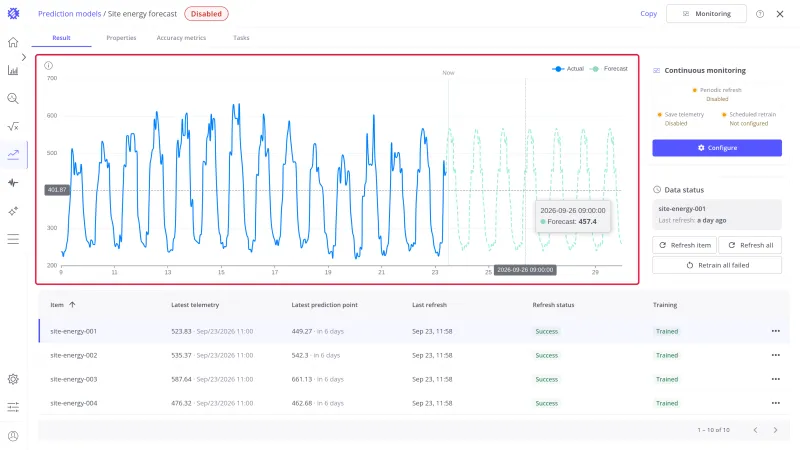Open the magnifier data explorer icon
This screenshot has height=450, width=800.
(13, 98)
